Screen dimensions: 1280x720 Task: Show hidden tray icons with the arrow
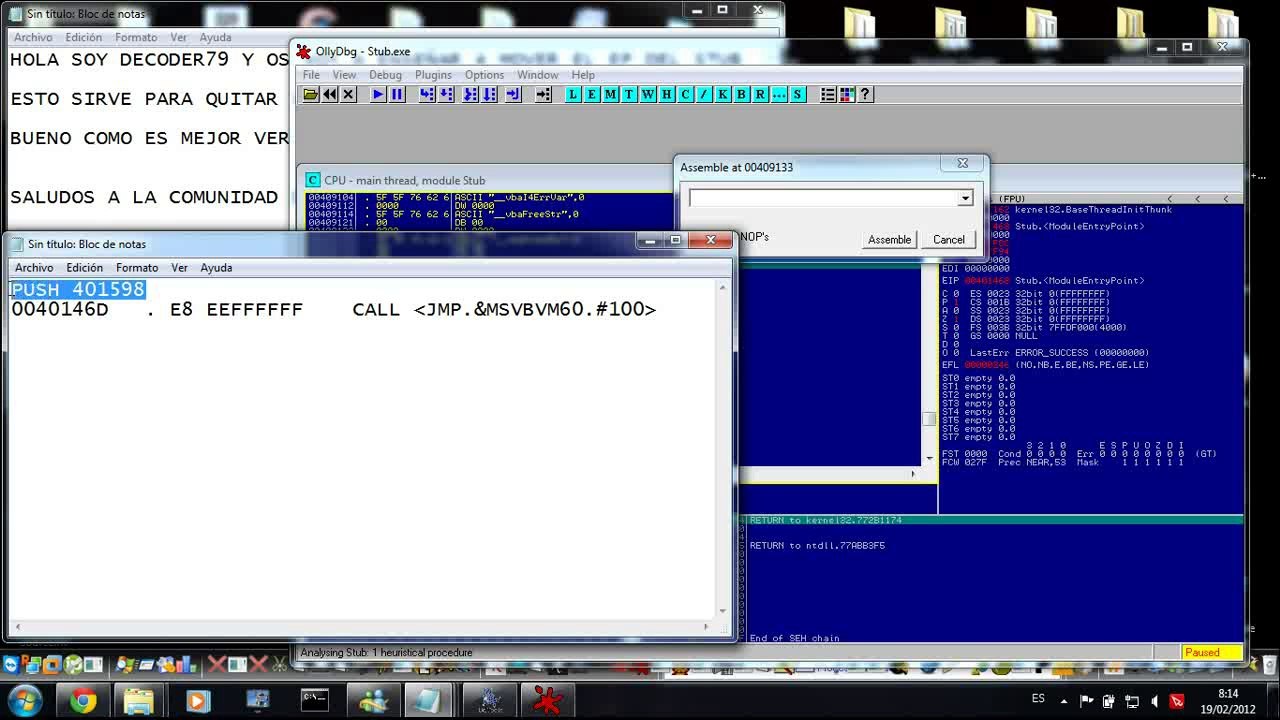pyautogui.click(x=1063, y=701)
